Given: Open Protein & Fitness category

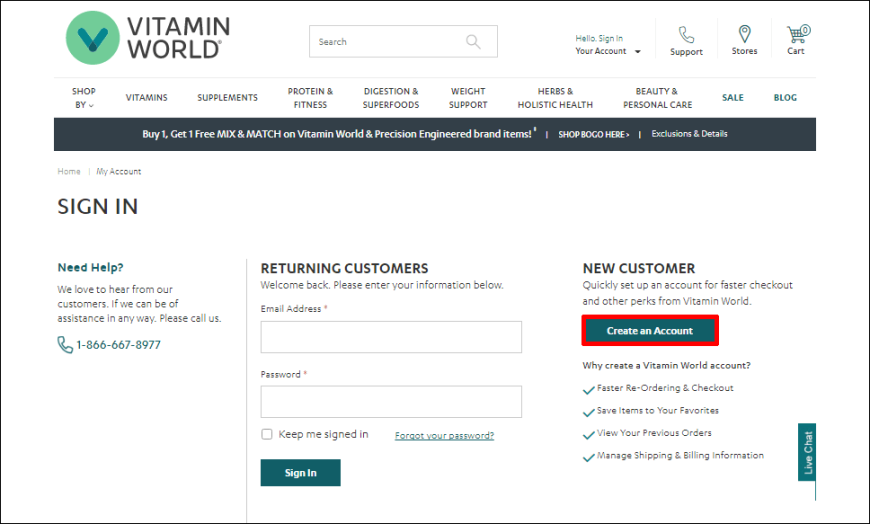Looking at the screenshot, I should 310,98.
